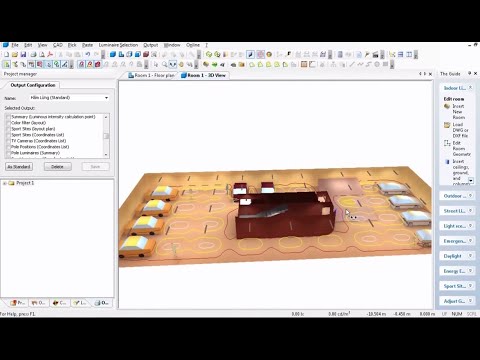This screenshot has height=360, width=480.
Task: Click The Guide panel scroll down arrow
Action: [471, 180]
